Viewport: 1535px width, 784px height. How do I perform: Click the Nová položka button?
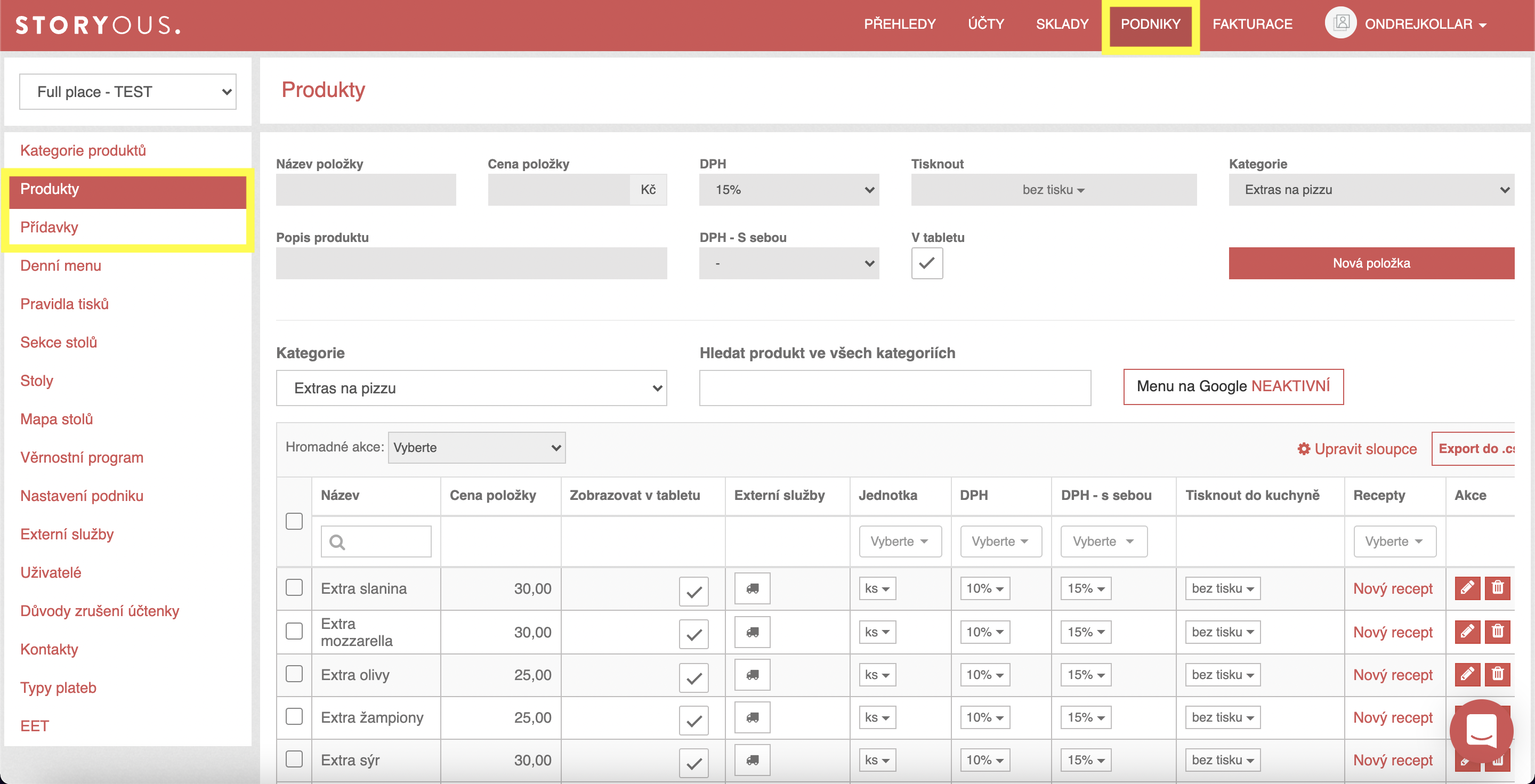pos(1371,263)
